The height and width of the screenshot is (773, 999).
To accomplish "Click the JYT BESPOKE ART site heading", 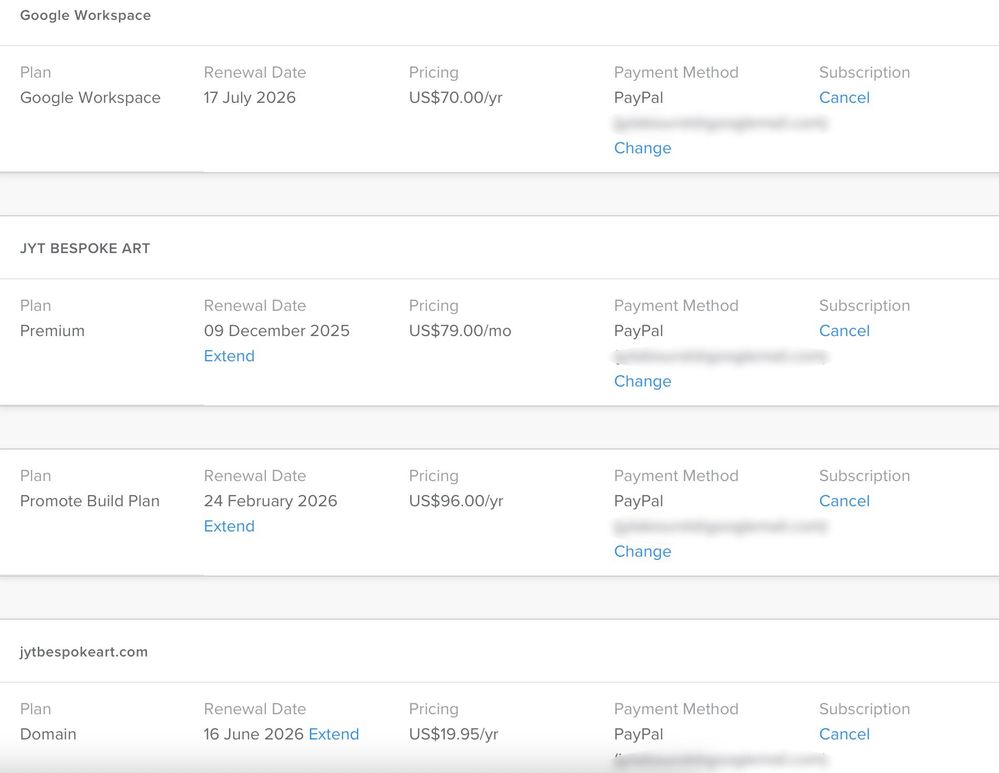I will click(84, 247).
